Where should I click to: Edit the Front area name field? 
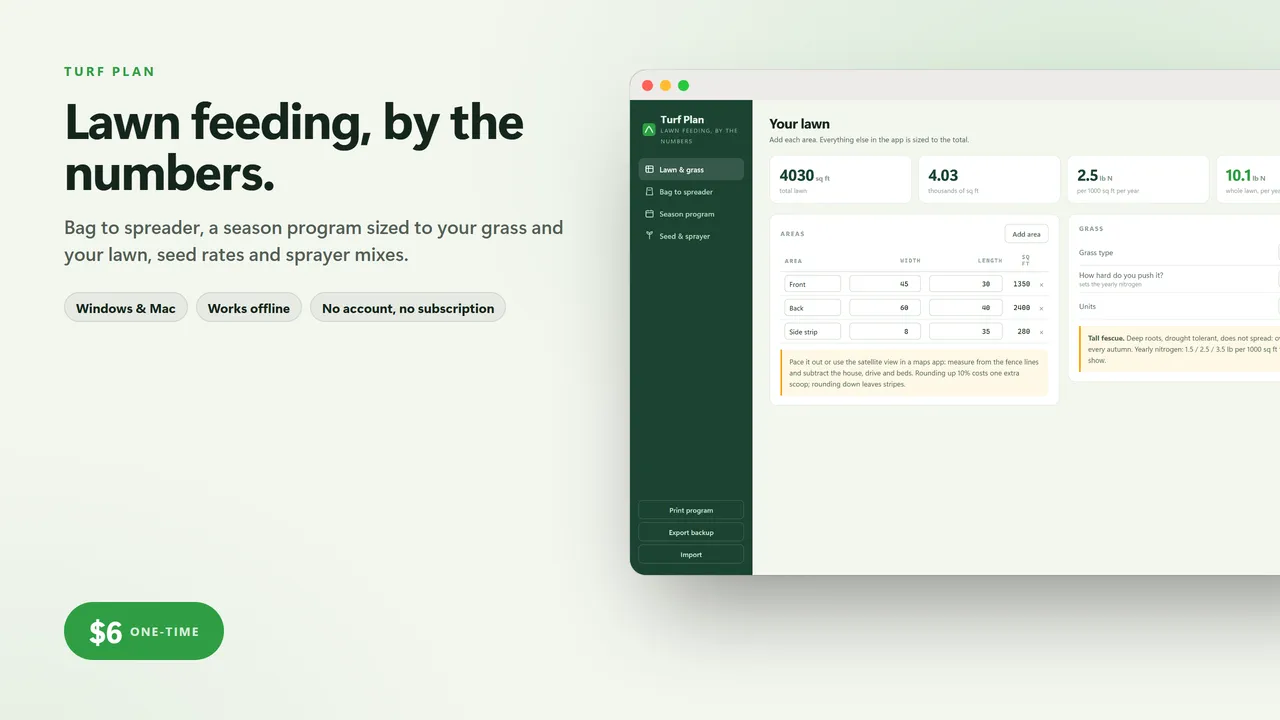812,284
